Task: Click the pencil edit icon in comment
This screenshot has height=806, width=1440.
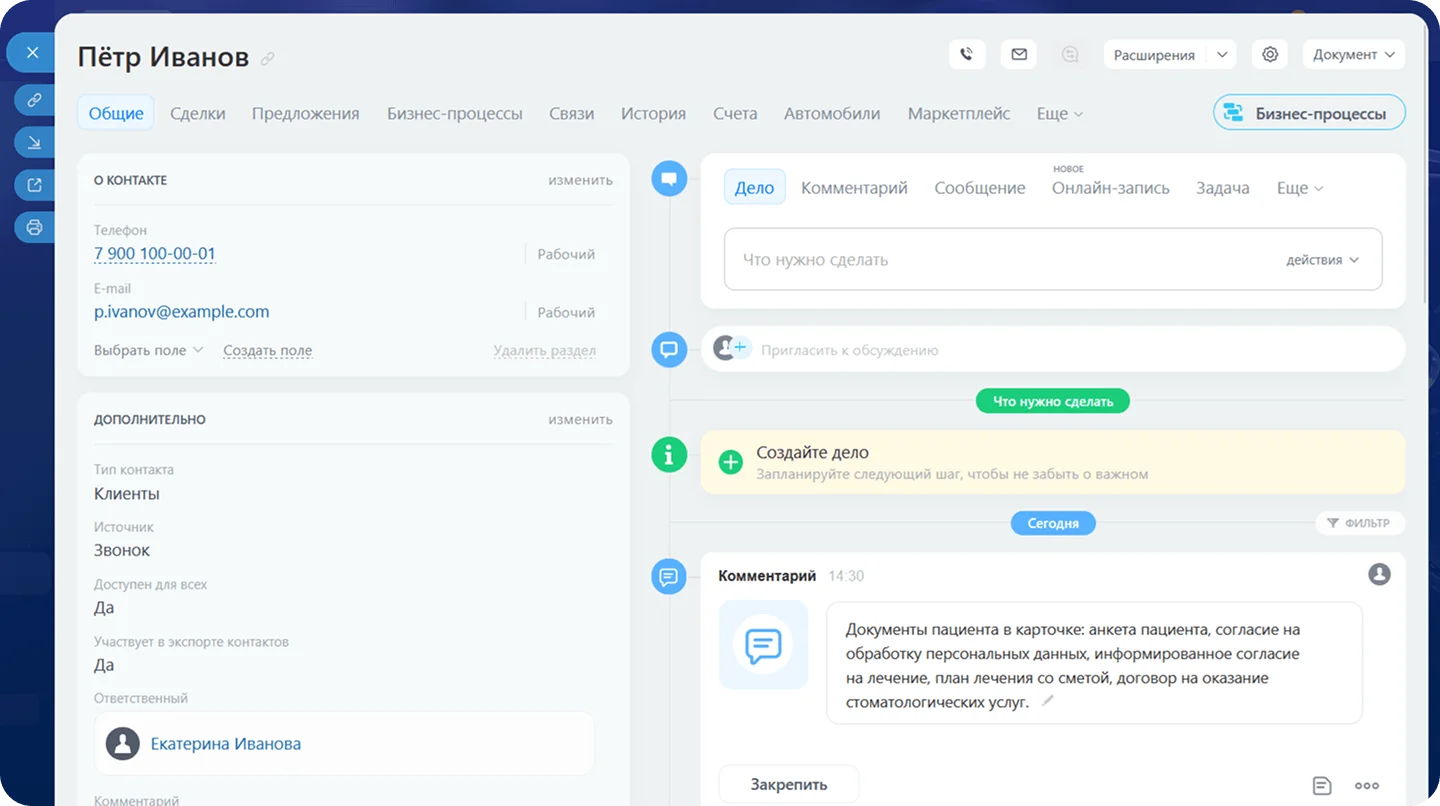Action: point(1048,701)
